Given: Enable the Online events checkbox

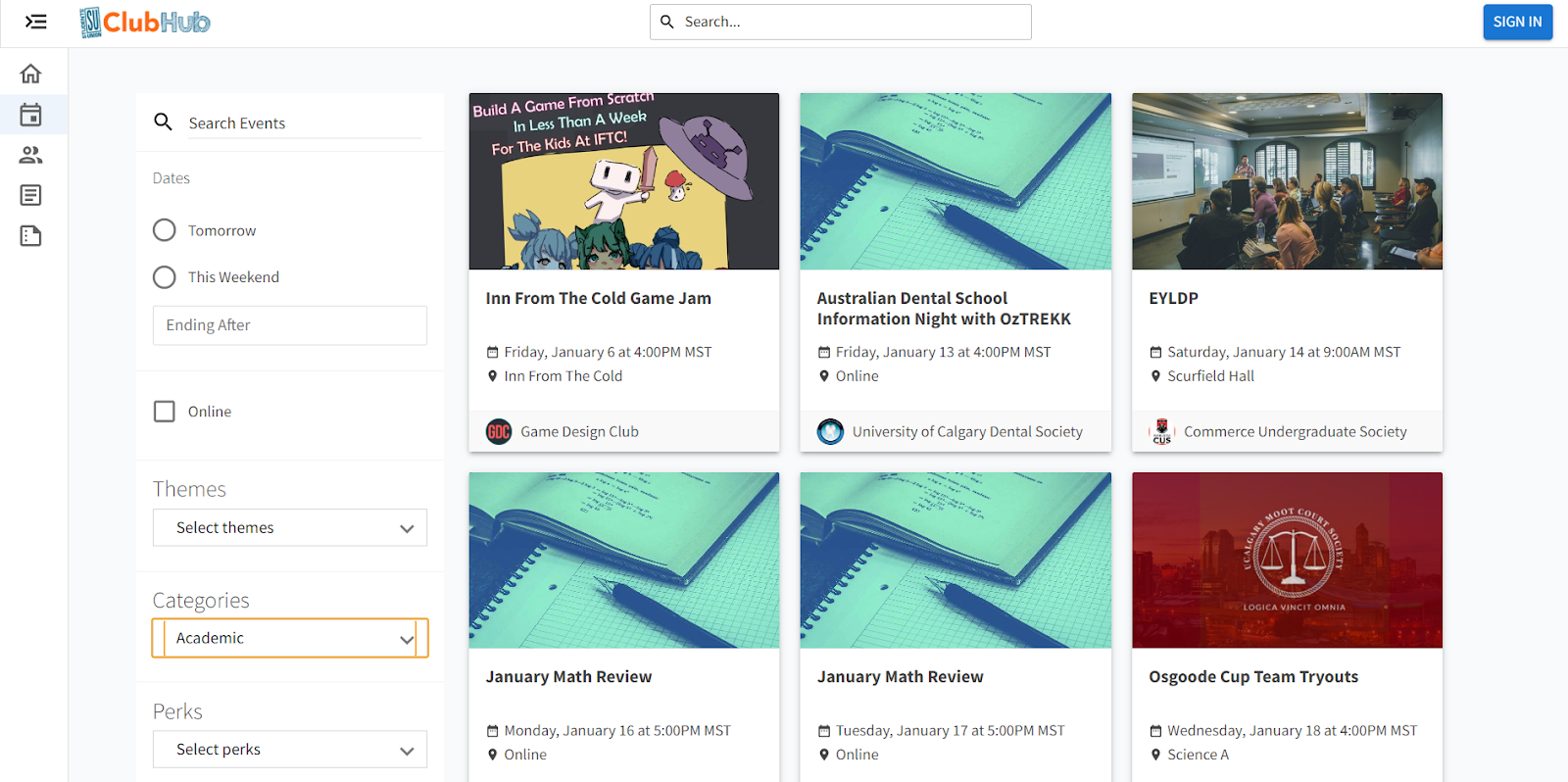Looking at the screenshot, I should [x=165, y=412].
